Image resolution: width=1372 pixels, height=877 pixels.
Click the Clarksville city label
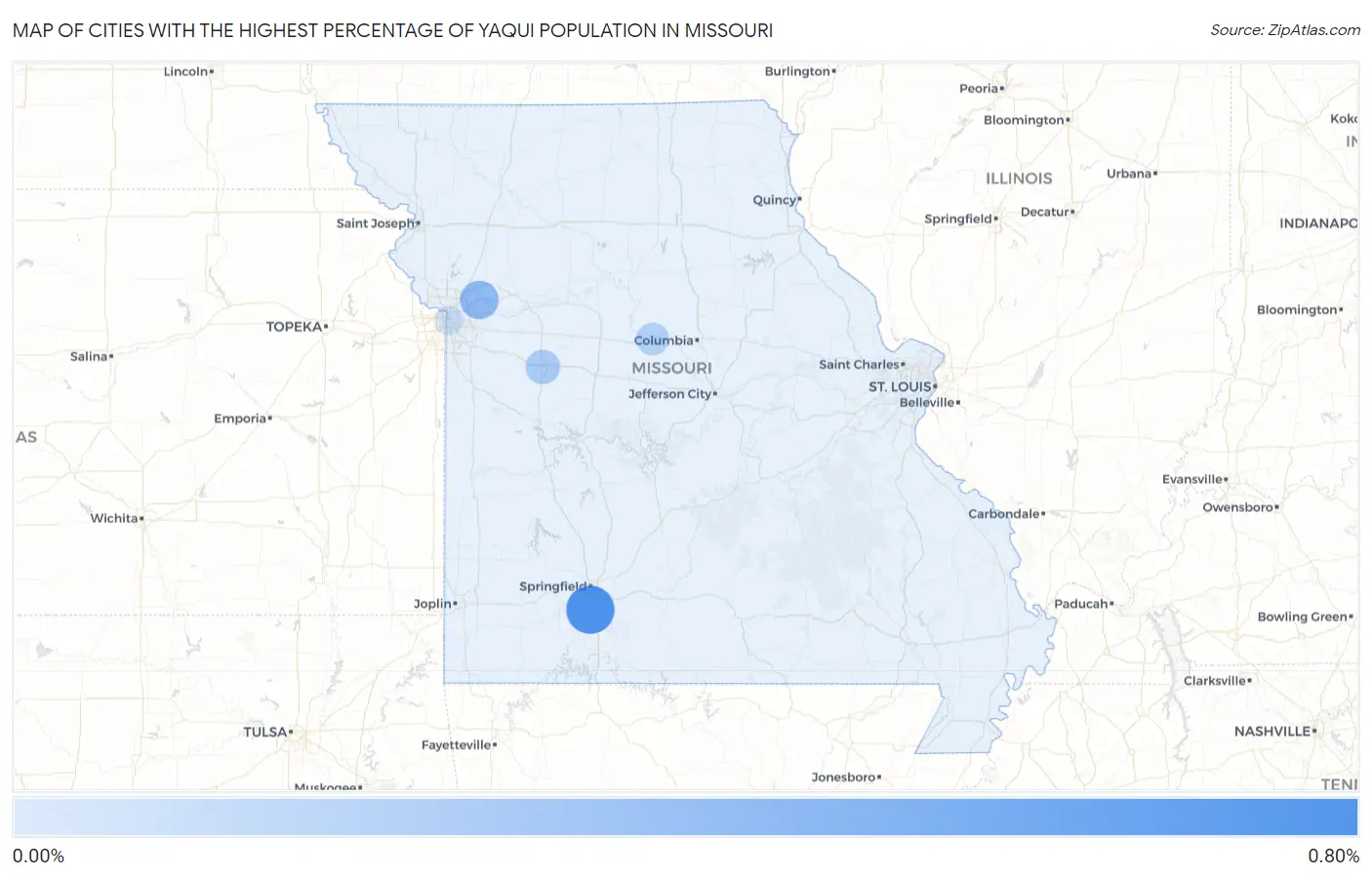(x=1215, y=681)
